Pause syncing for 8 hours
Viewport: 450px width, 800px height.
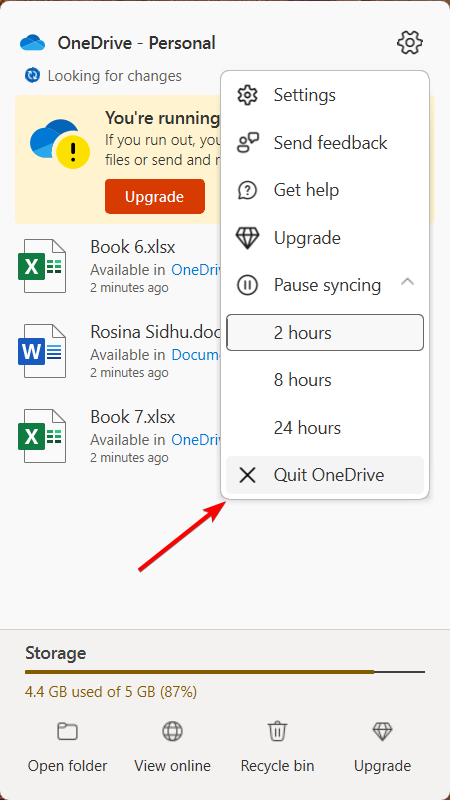point(325,380)
